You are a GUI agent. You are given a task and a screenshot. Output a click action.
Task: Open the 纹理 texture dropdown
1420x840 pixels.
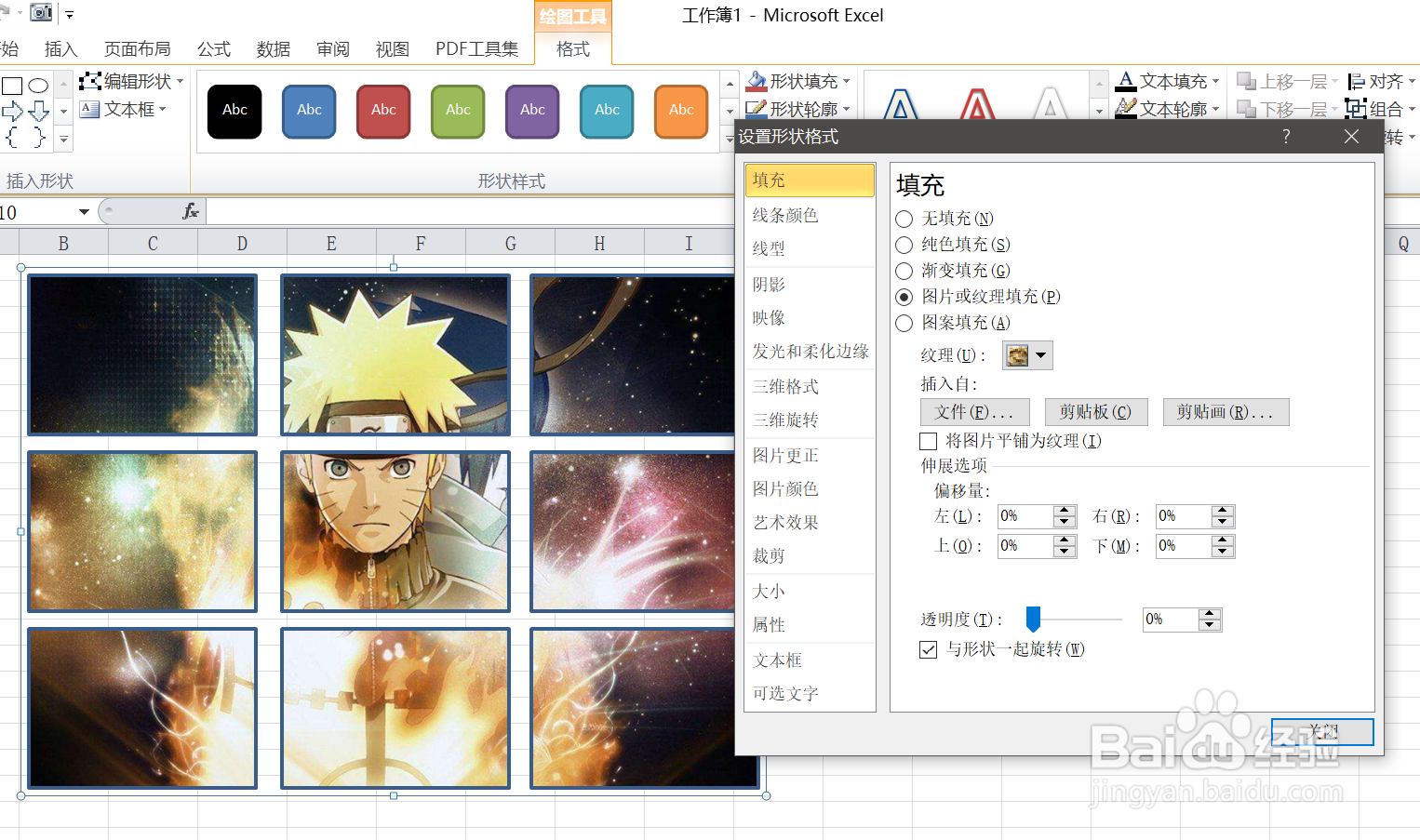click(1027, 355)
